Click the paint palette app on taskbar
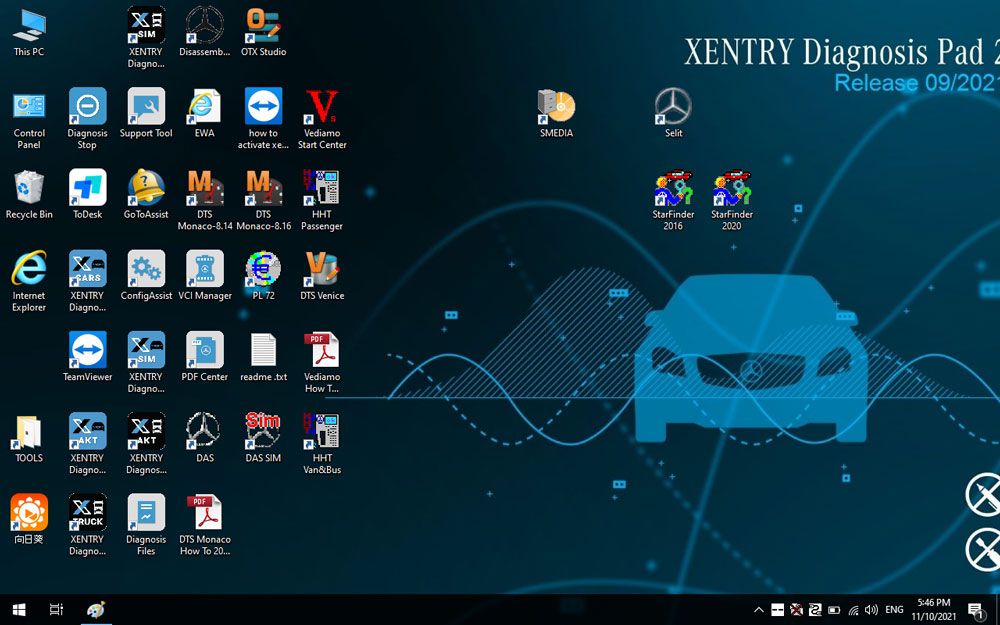This screenshot has height=625, width=1000. tap(96, 610)
